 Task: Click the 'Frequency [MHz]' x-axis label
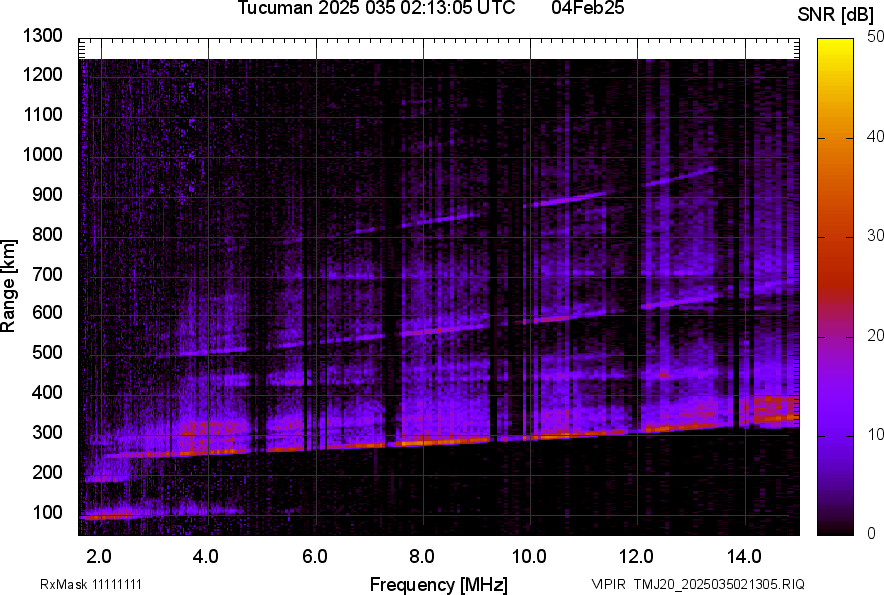438,584
